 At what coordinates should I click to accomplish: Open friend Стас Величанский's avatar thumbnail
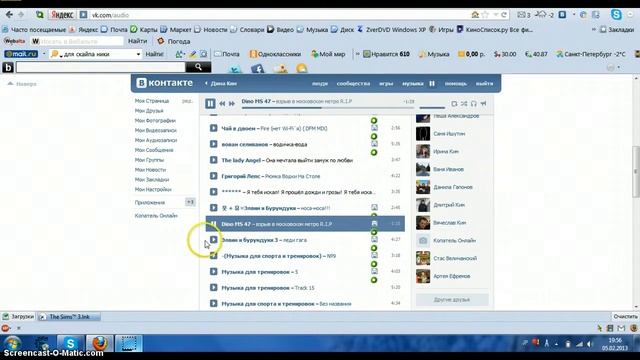(423, 258)
